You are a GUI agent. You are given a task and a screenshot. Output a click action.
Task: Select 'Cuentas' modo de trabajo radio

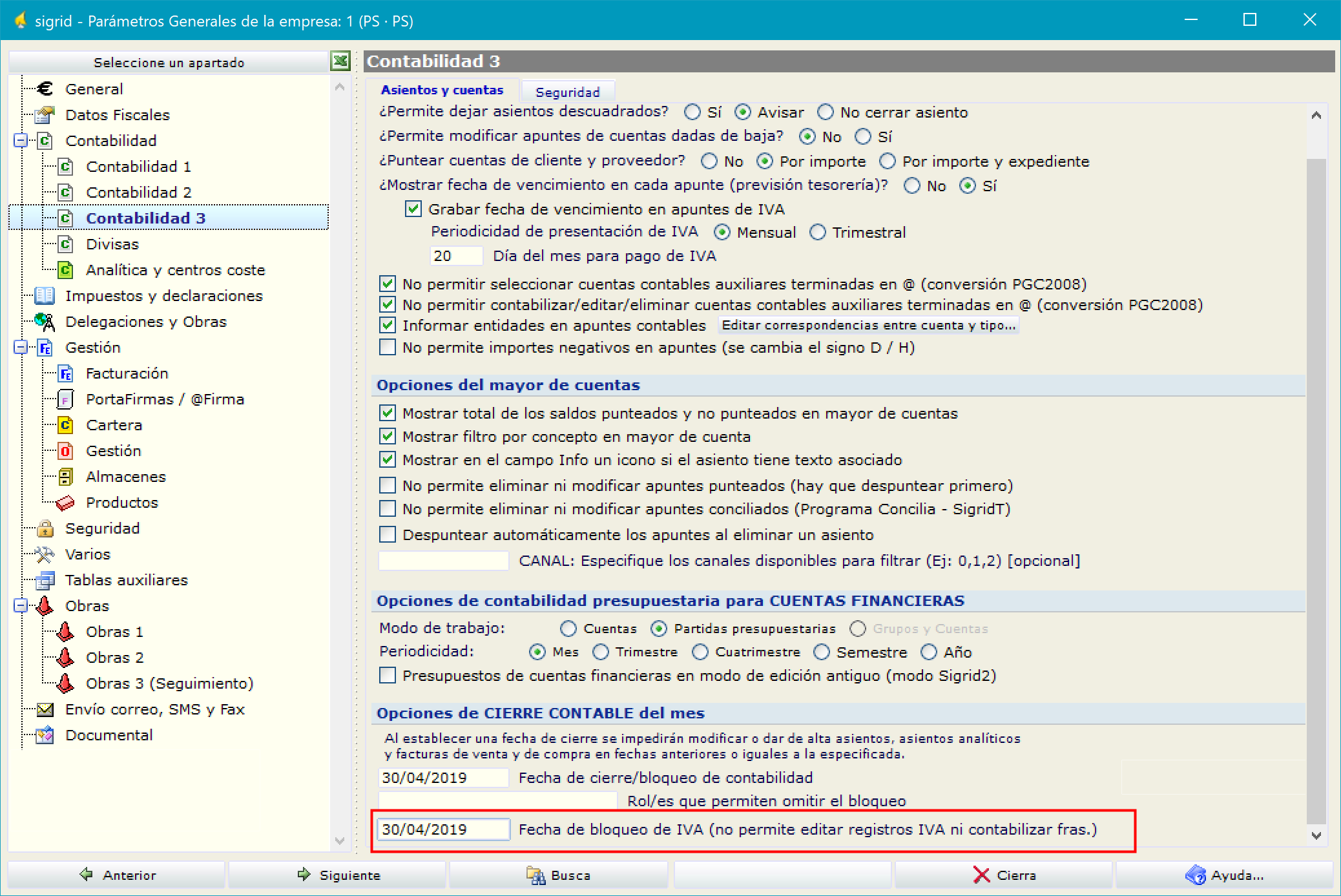pyautogui.click(x=568, y=629)
